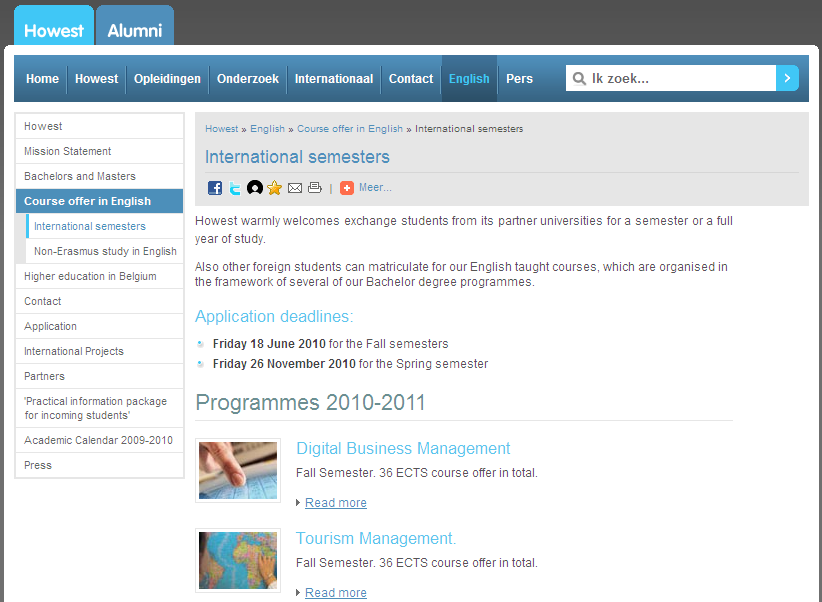Open International Projects sidebar item
Screen dimensions: 822x602
(100, 351)
